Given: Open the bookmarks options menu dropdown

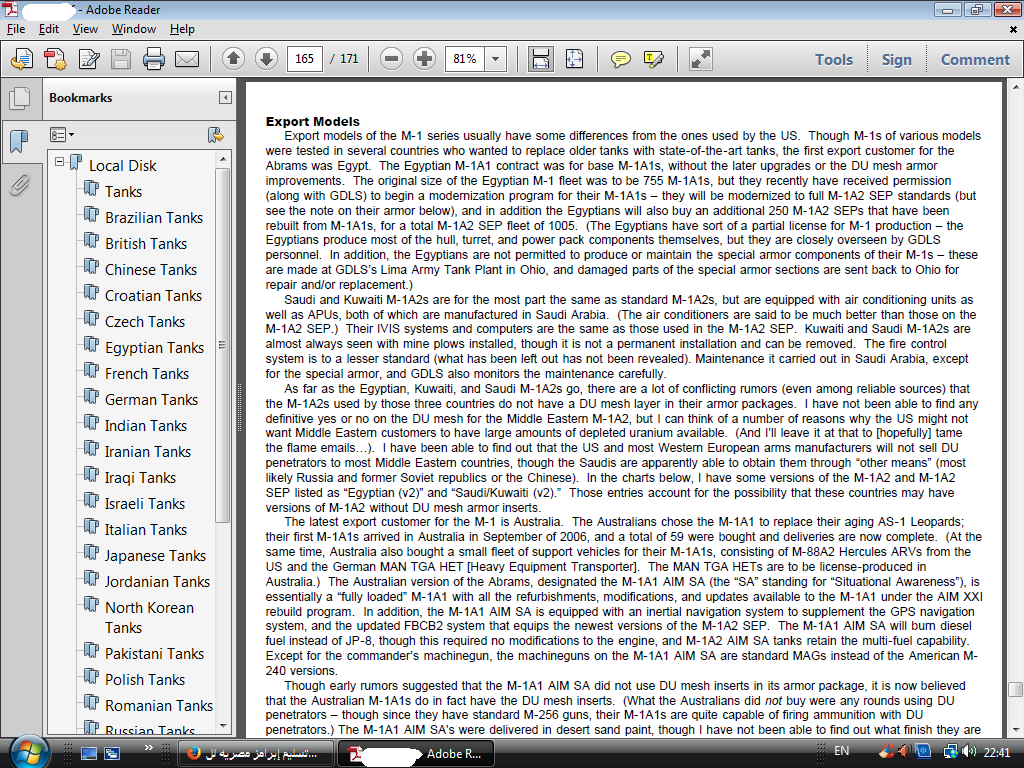Looking at the screenshot, I should 61,135.
